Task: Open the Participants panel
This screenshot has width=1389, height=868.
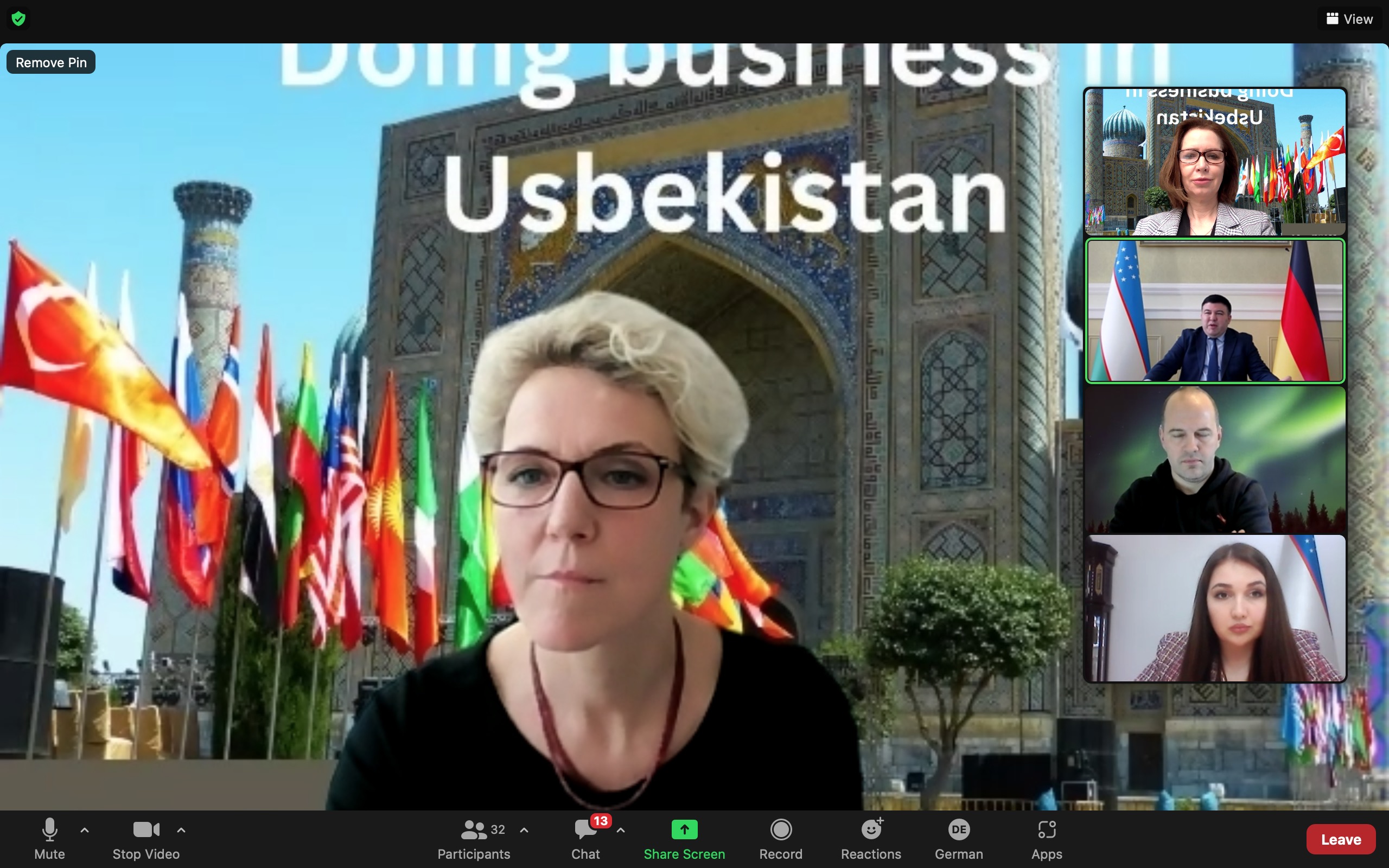Action: coord(474,839)
